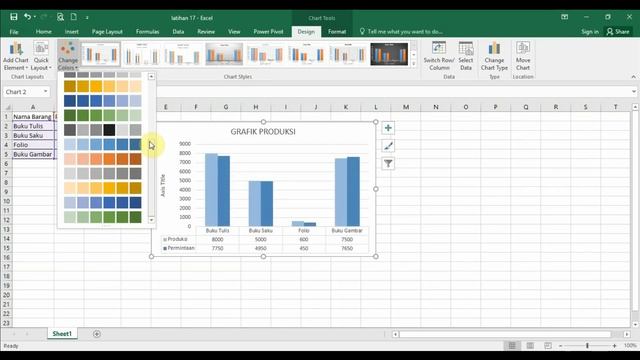Click the Ribbon Display Options icon
Screen dimensions: 640x360
564,17
